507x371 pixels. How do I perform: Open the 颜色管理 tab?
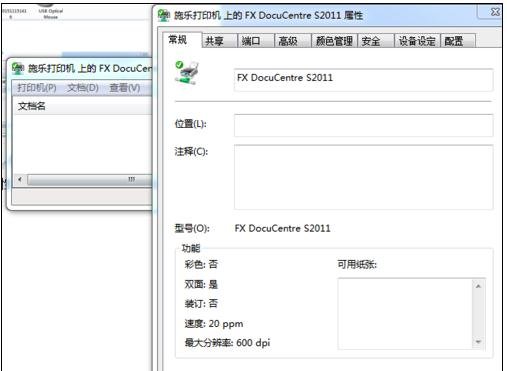coord(334,41)
